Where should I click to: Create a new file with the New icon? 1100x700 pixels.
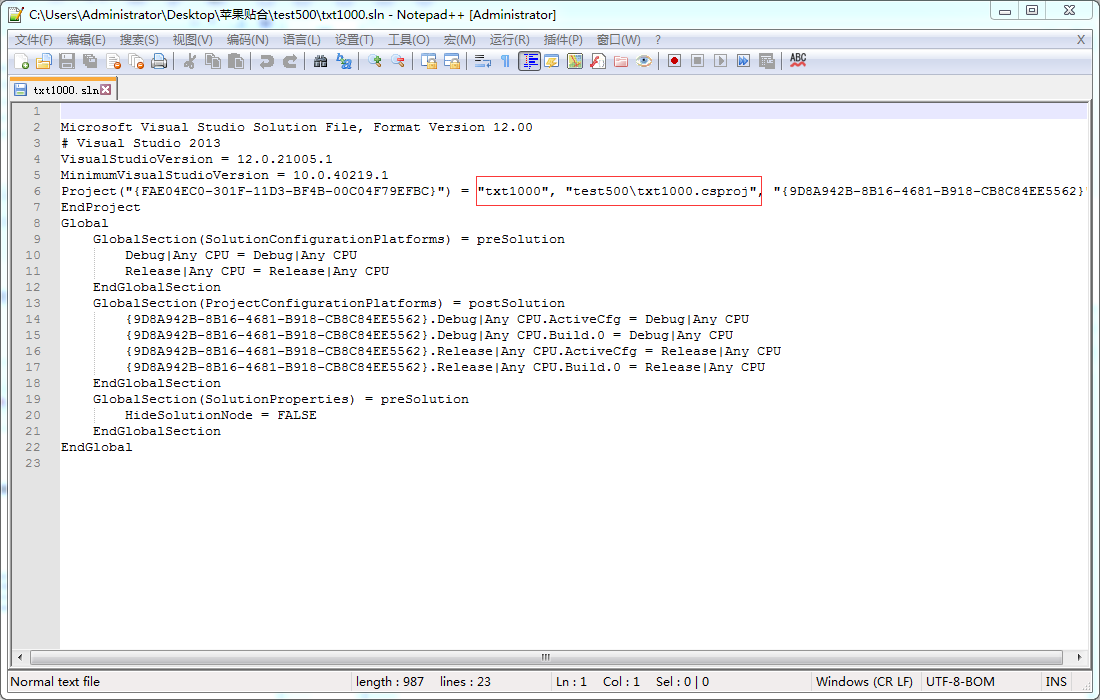point(21,61)
